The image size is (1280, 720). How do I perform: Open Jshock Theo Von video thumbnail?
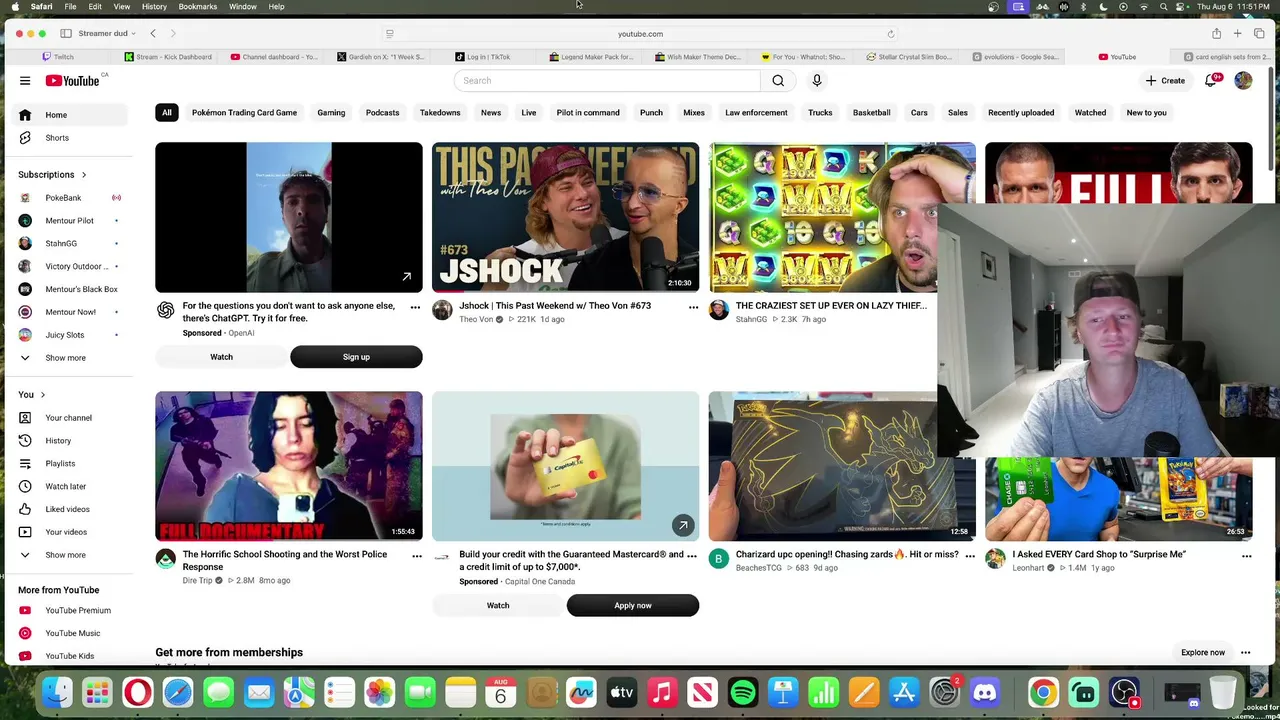(566, 217)
